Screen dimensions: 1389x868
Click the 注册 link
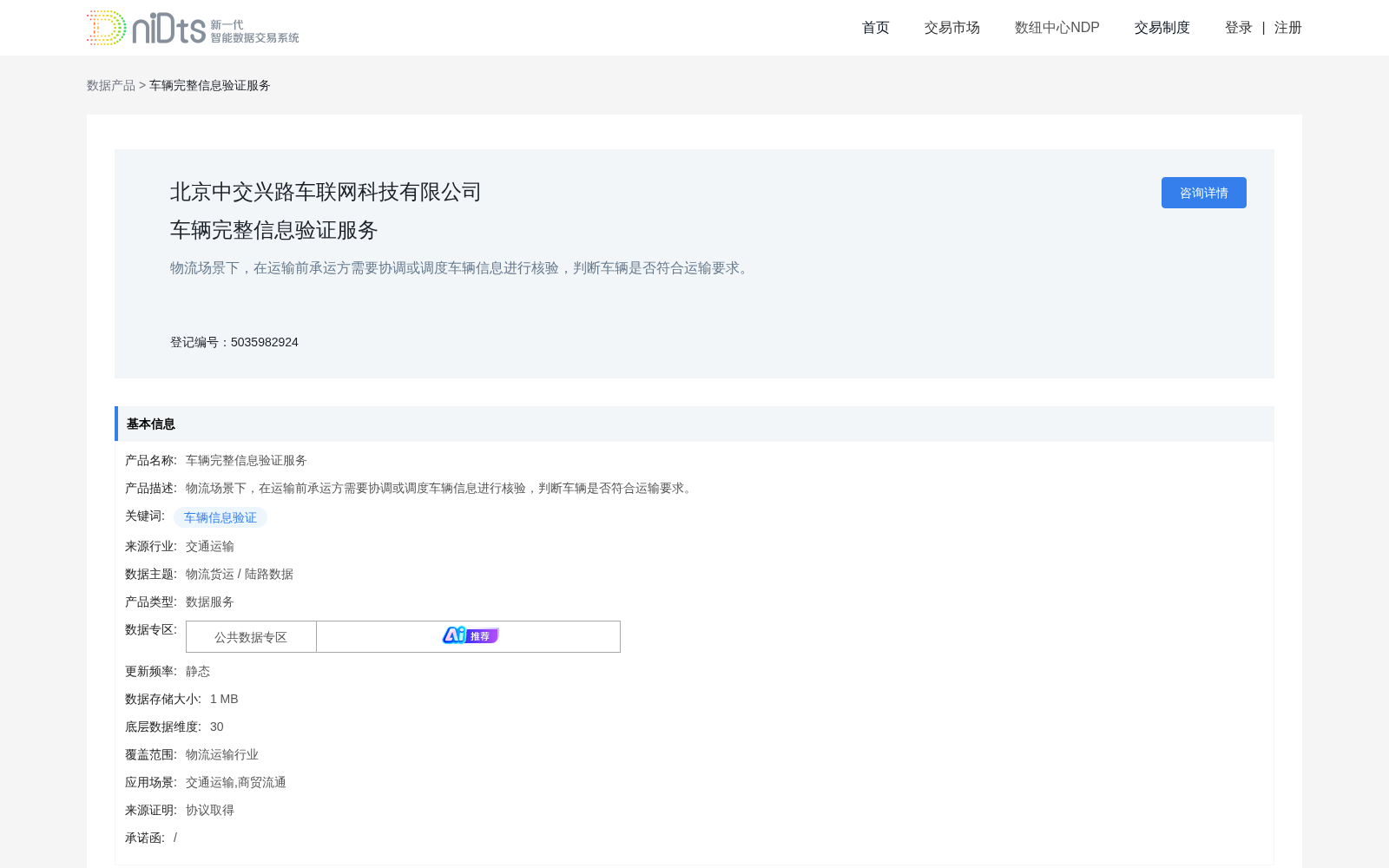tap(1287, 28)
